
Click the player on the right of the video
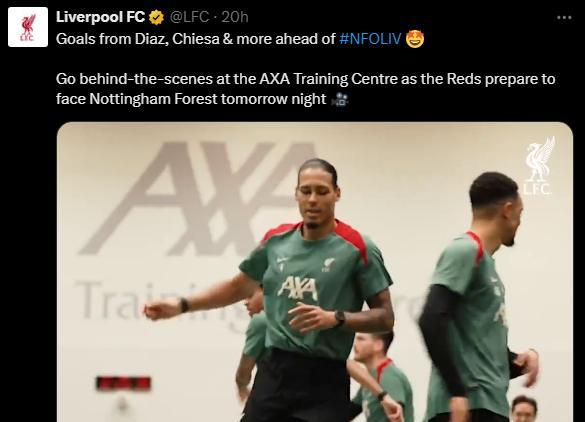(x=479, y=297)
